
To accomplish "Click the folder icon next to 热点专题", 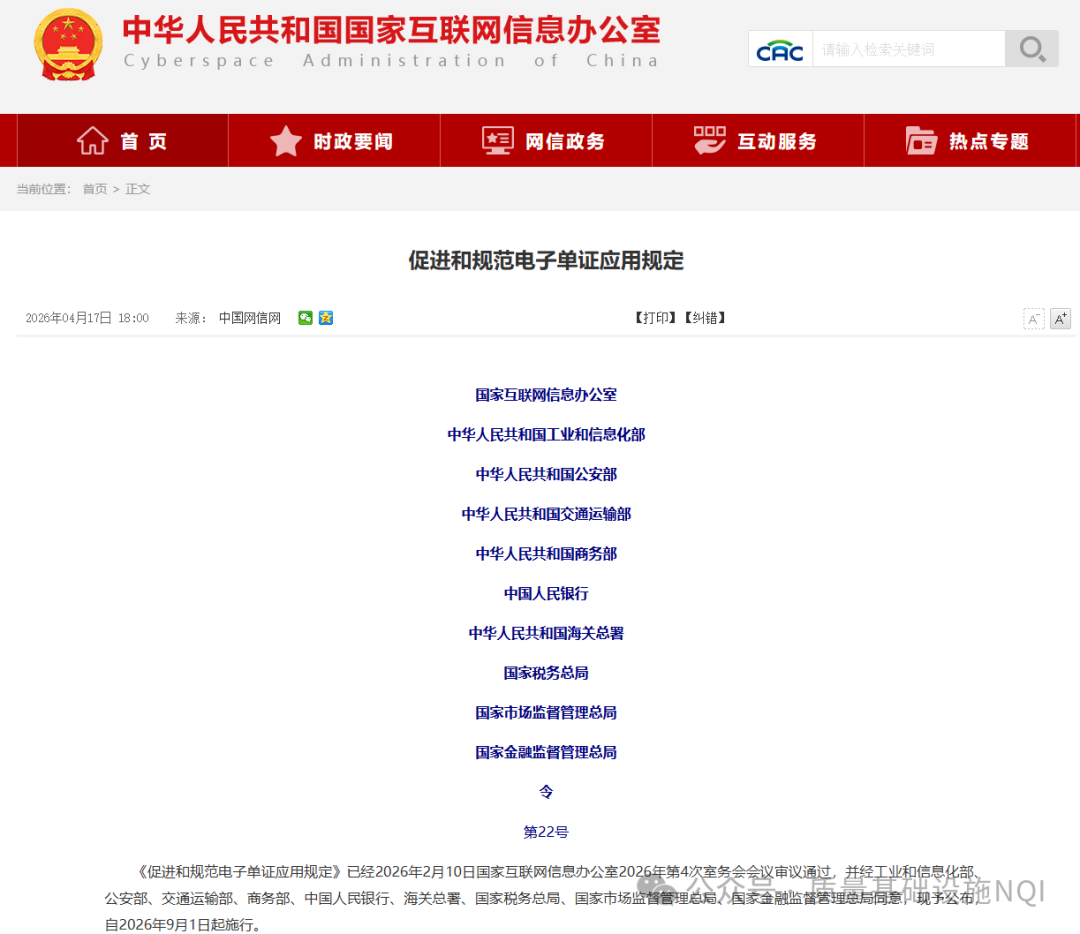I will (x=921, y=141).
